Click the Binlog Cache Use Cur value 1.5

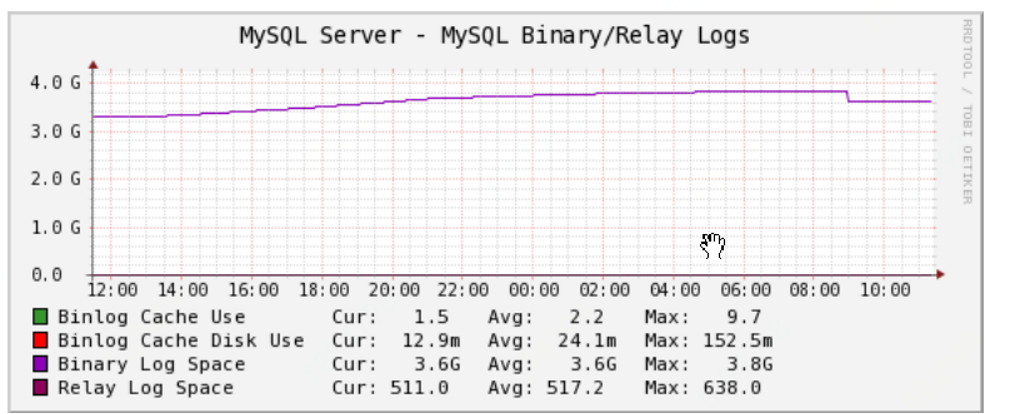431,317
